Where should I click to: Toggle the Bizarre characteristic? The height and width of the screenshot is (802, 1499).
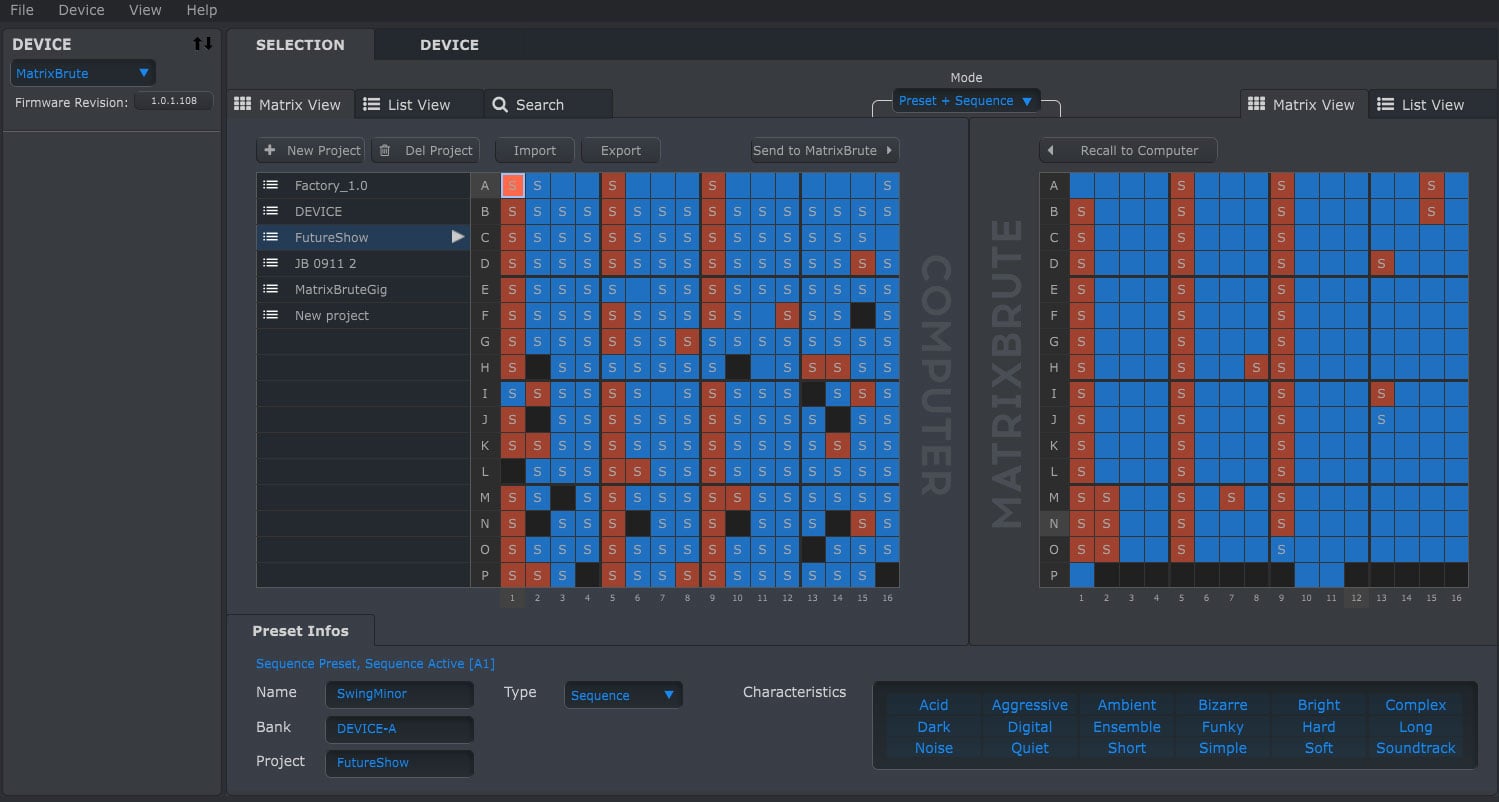click(x=1222, y=705)
